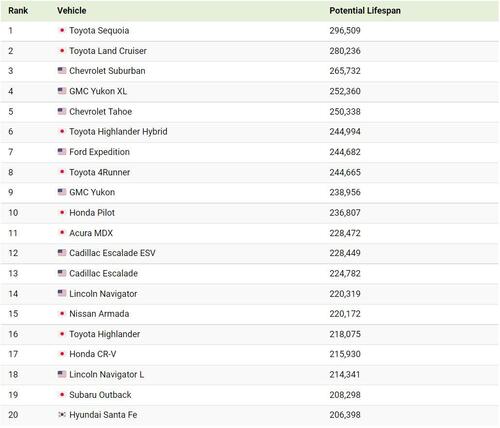Click the US flag beside Chevrolet Suburban
Viewport: 500px width, 428px height.
[62, 70]
